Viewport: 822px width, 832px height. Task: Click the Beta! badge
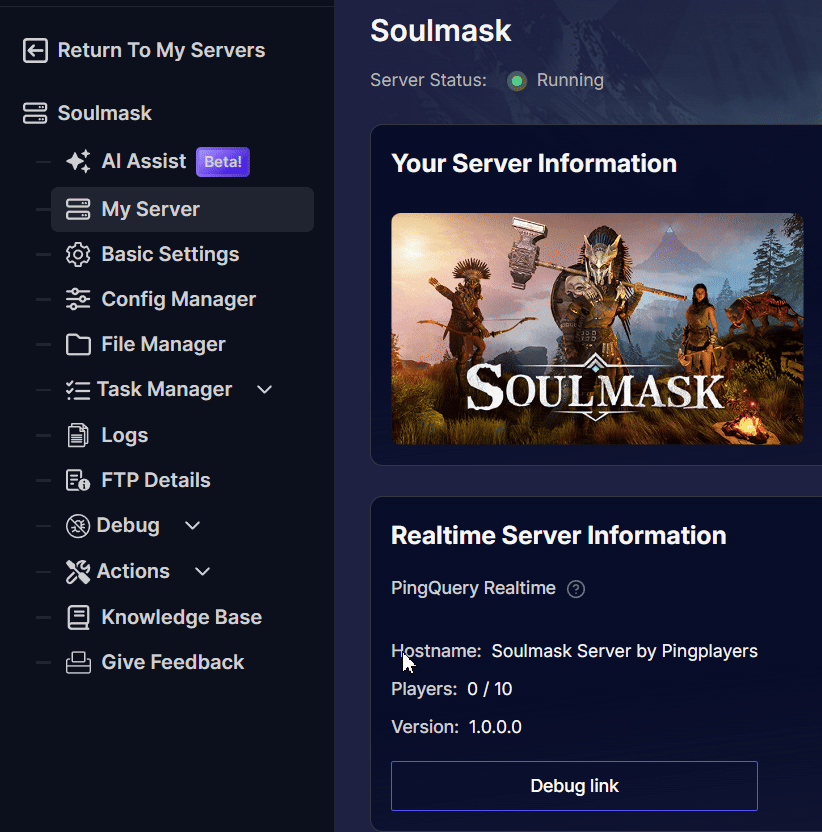tap(223, 162)
